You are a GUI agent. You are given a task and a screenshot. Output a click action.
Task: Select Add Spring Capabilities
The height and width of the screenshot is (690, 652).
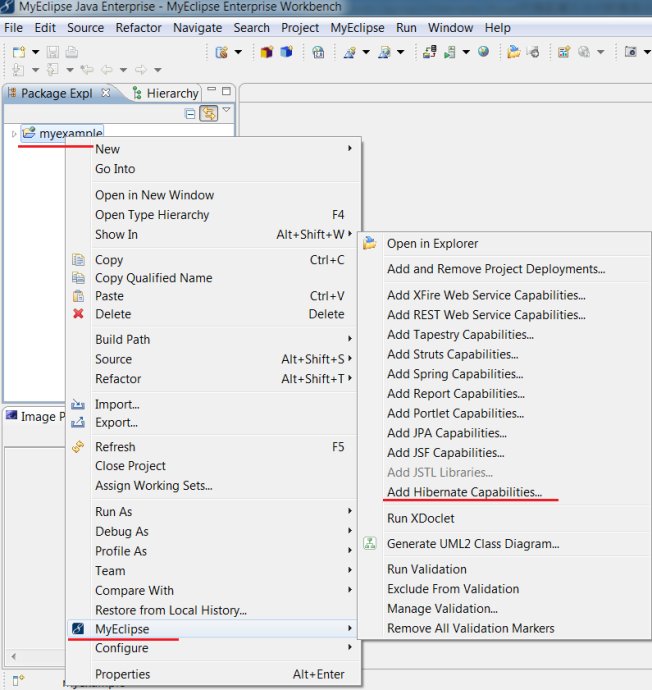504,374
